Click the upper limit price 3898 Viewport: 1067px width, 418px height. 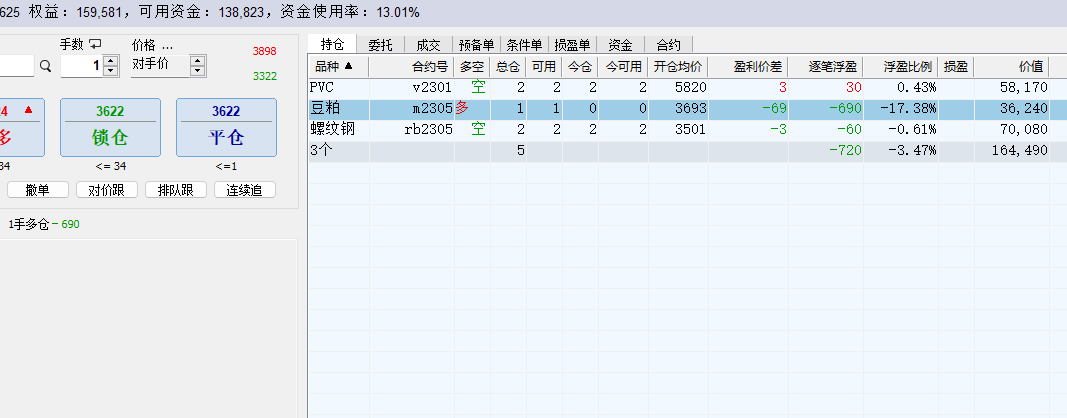tap(265, 51)
